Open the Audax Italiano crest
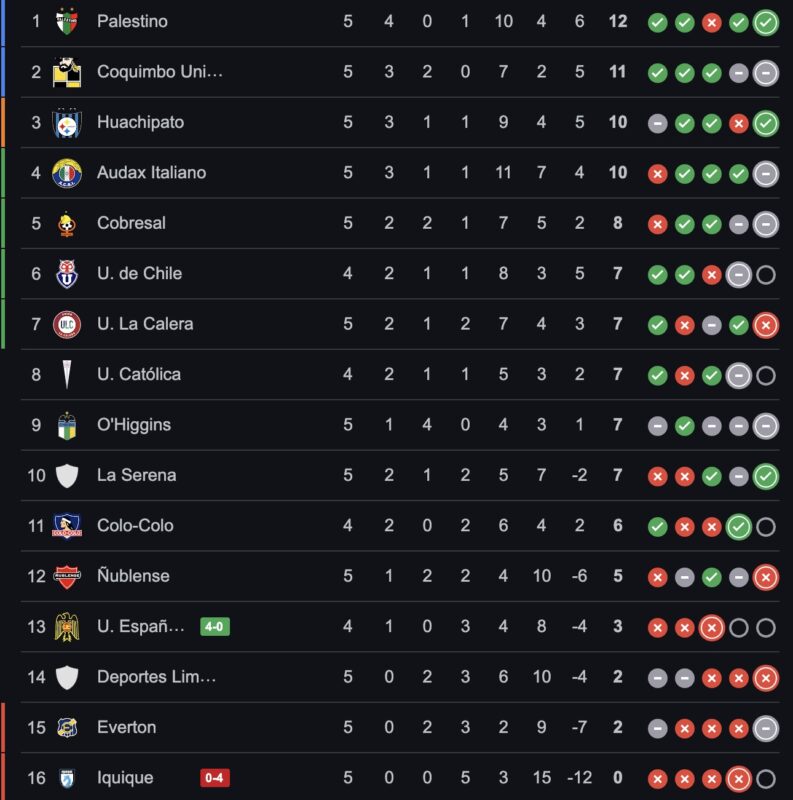This screenshot has width=793, height=800. click(x=65, y=171)
